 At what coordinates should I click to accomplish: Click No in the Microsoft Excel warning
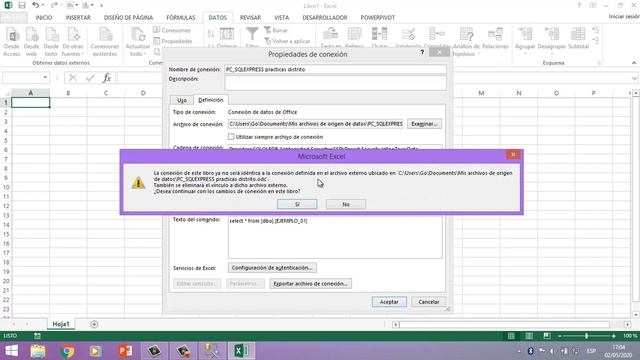coord(346,204)
